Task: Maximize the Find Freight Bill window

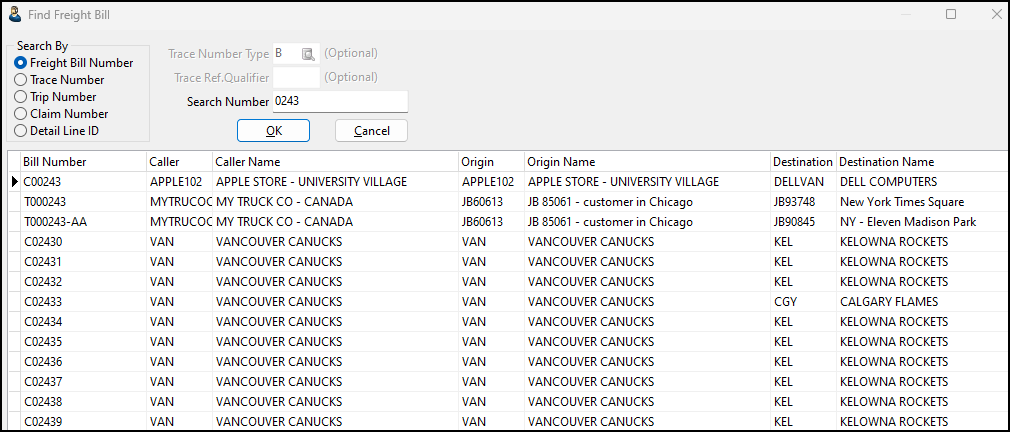Action: pos(951,14)
